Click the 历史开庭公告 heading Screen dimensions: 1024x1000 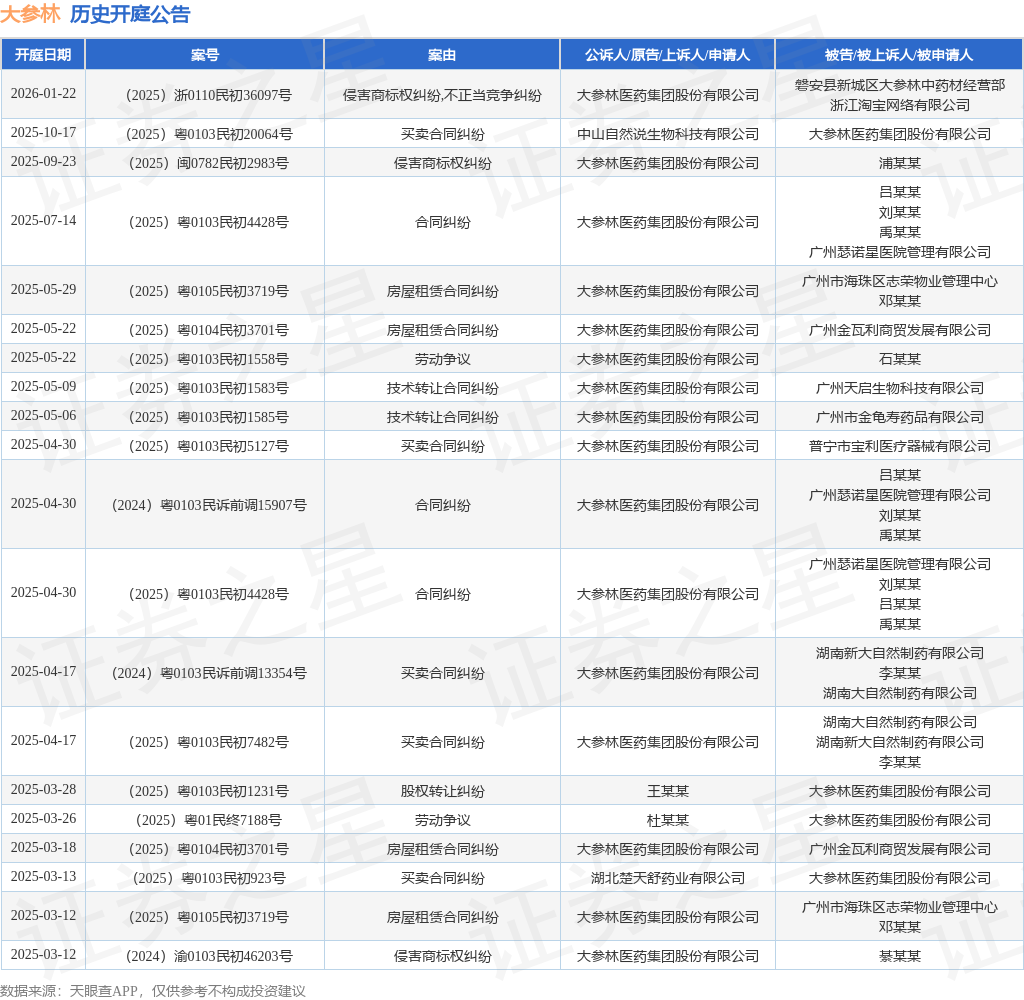[x=130, y=14]
